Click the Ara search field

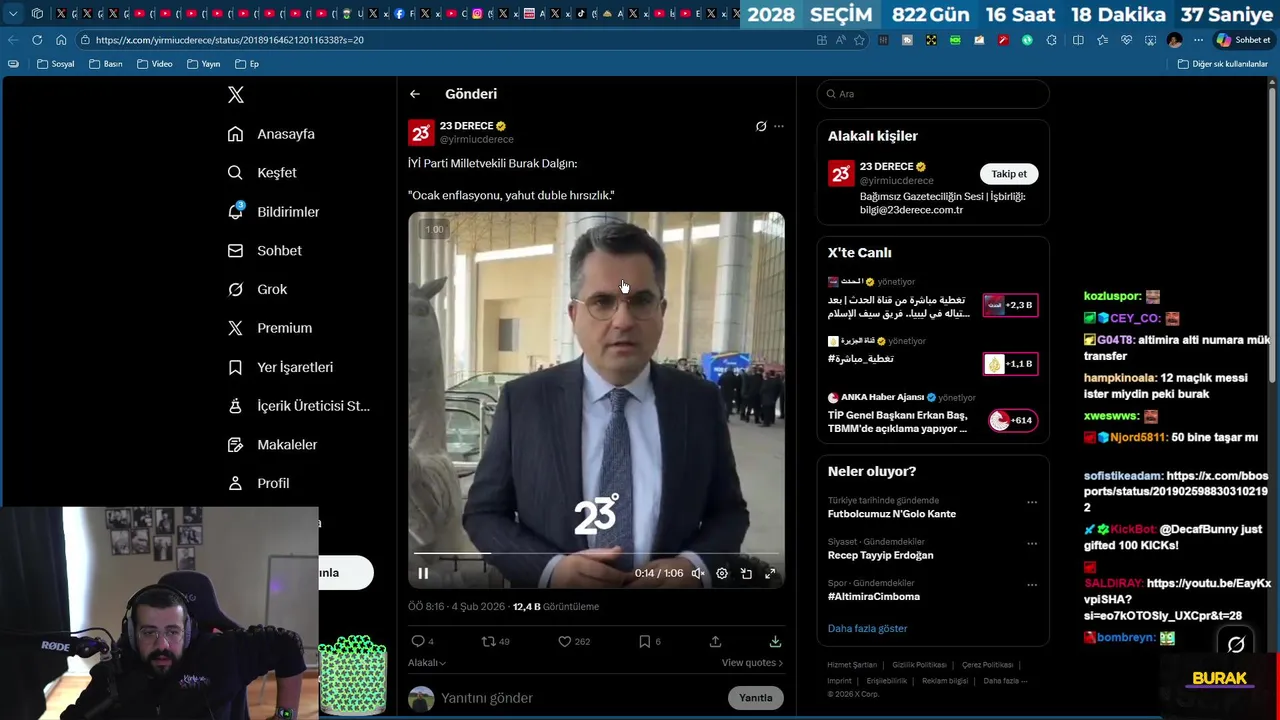click(x=933, y=94)
